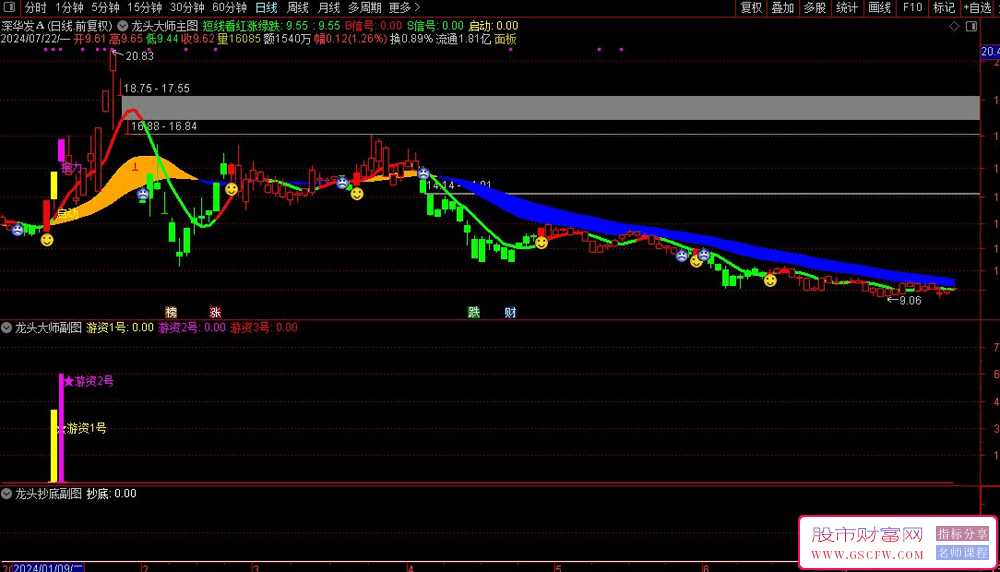The width and height of the screenshot is (1000, 572).
Task: Click the 启动 signal label on chart
Action: click(68, 214)
